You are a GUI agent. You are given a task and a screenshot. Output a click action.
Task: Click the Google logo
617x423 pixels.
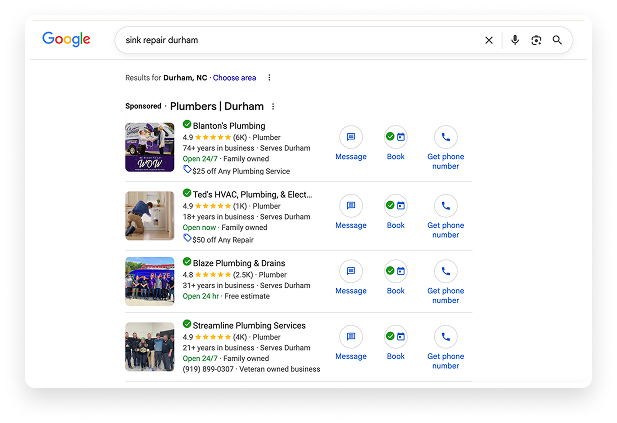(66, 40)
